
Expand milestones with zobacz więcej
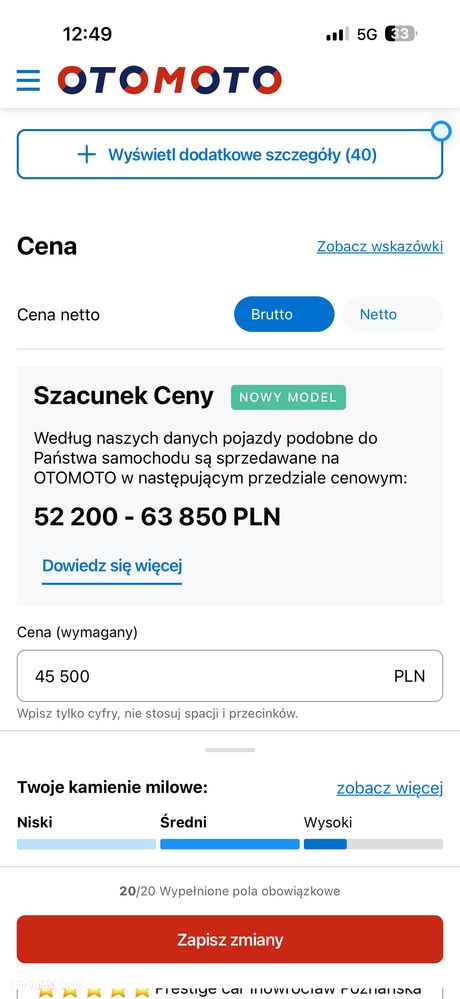[390, 788]
